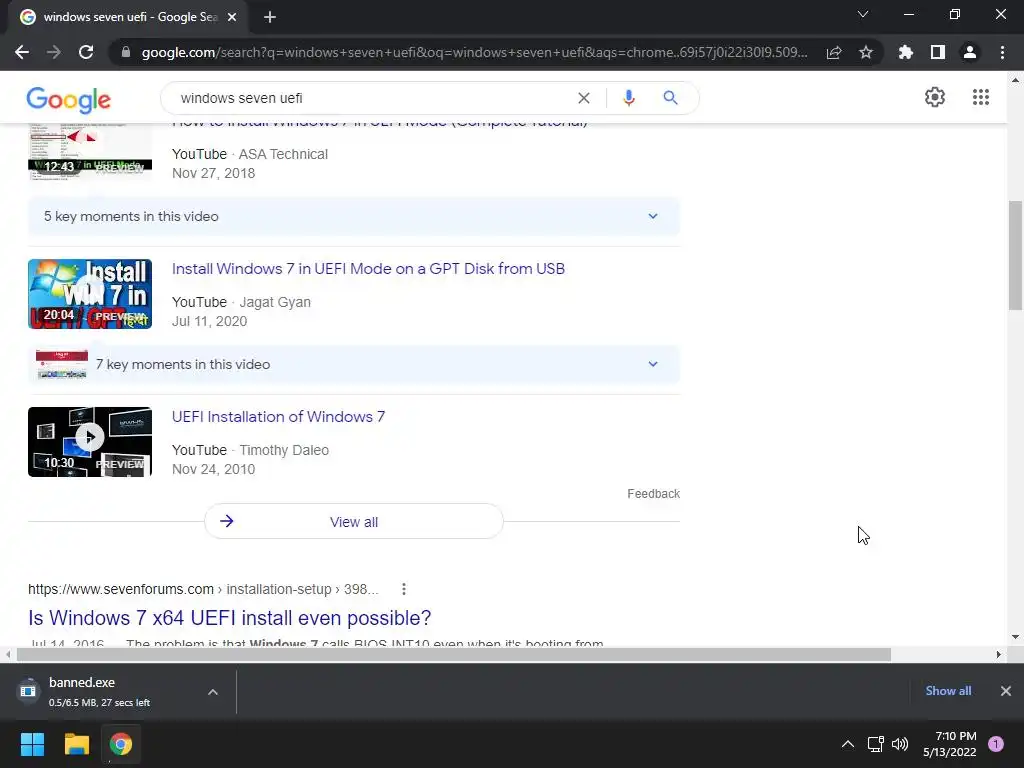1024x768 pixels.
Task: Open UEFI Installation of Windows 7 link
Action: point(279,417)
